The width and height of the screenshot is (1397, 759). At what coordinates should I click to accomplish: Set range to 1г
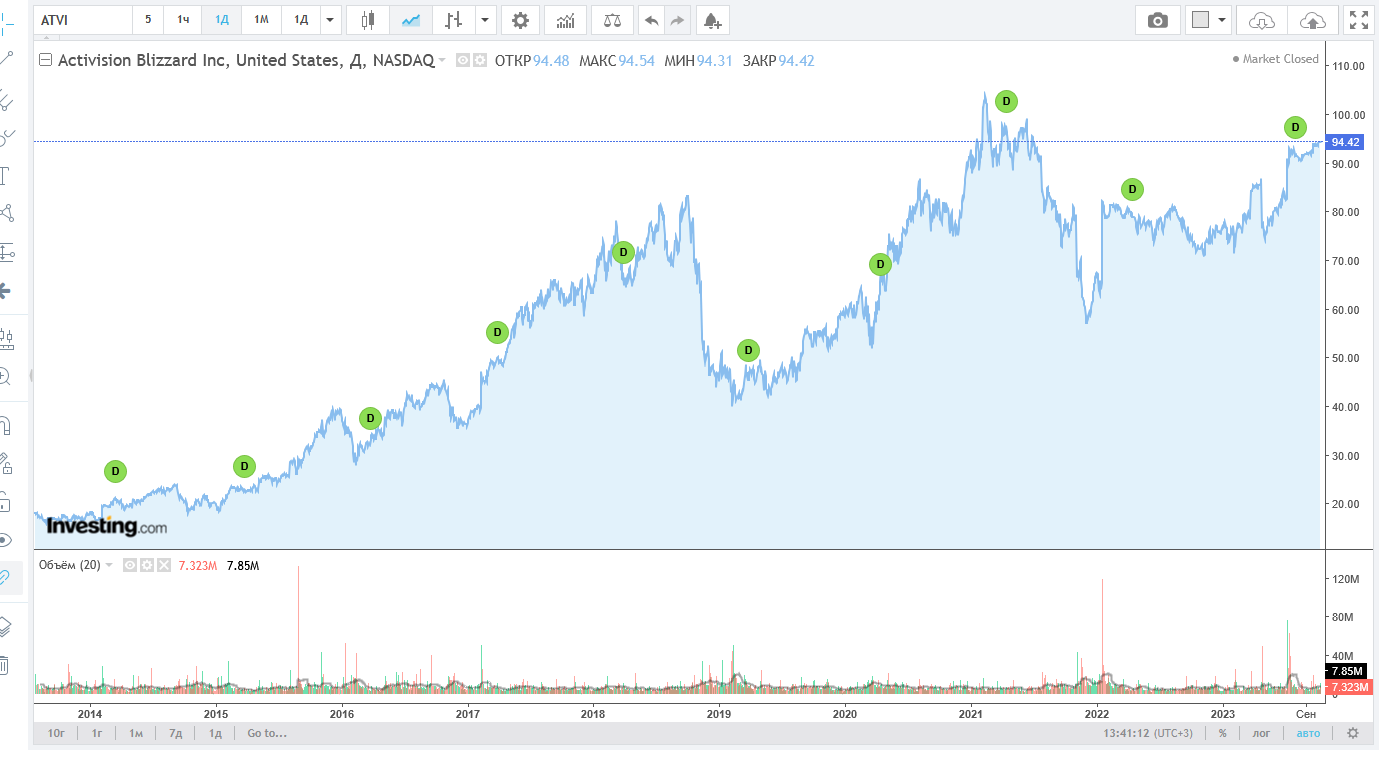click(98, 733)
